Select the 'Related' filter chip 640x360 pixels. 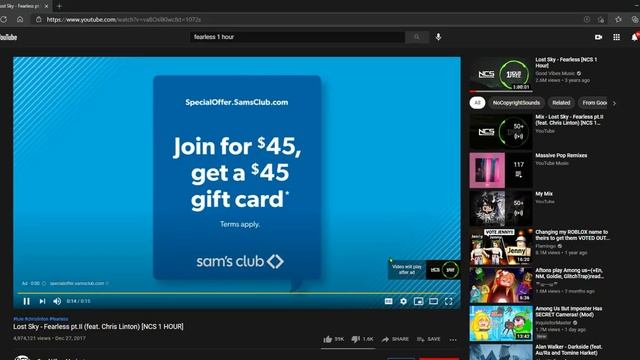pyautogui.click(x=561, y=103)
